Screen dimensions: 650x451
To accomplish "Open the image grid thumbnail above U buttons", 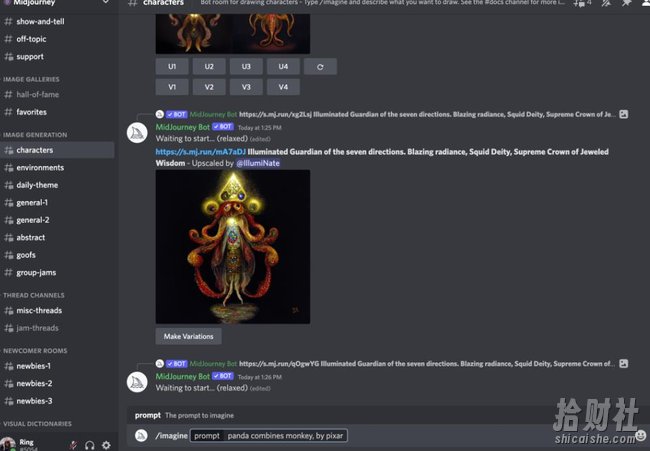I will coord(233,34).
